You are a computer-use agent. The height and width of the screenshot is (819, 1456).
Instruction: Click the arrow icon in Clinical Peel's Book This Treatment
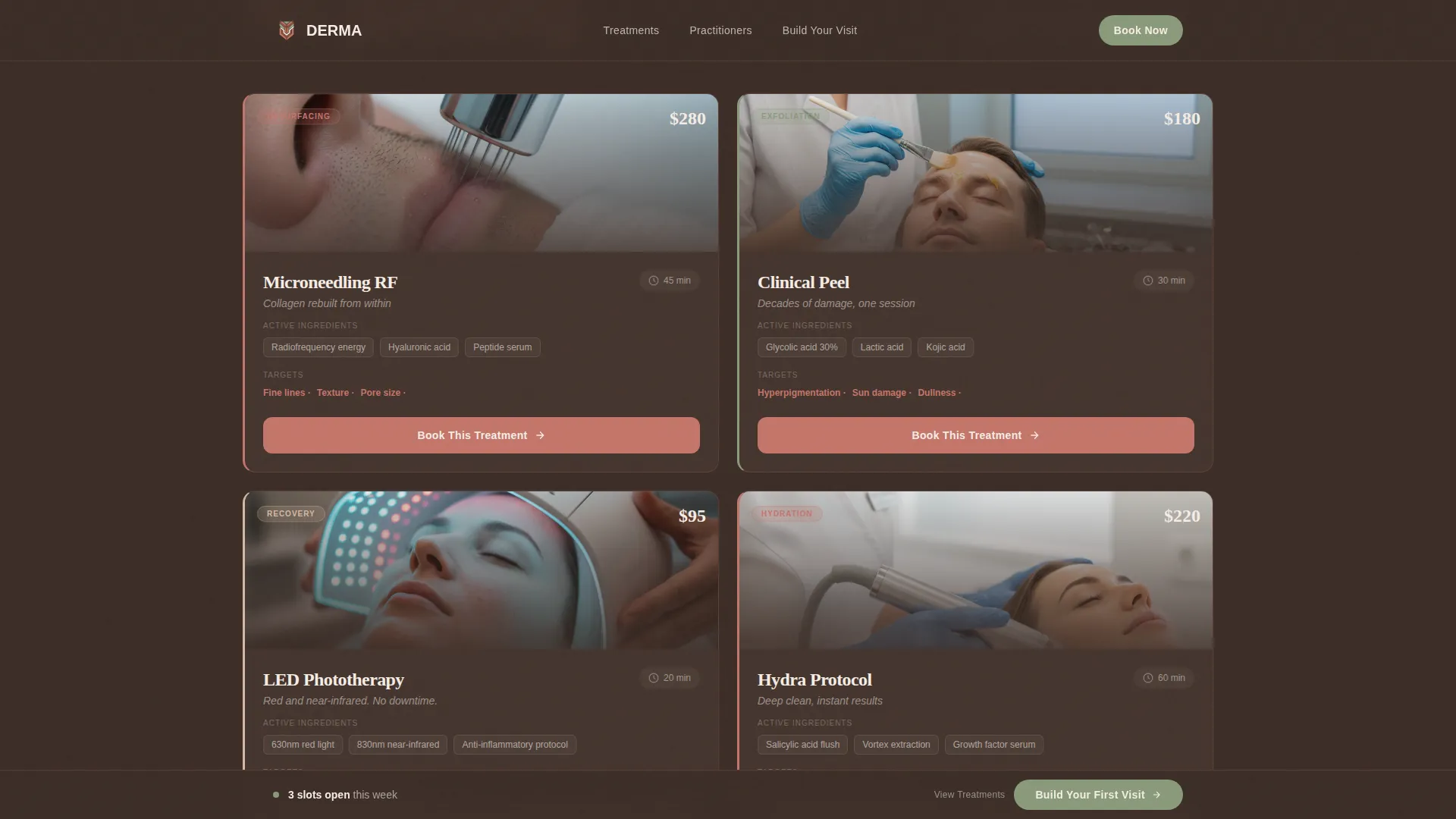coord(1034,435)
